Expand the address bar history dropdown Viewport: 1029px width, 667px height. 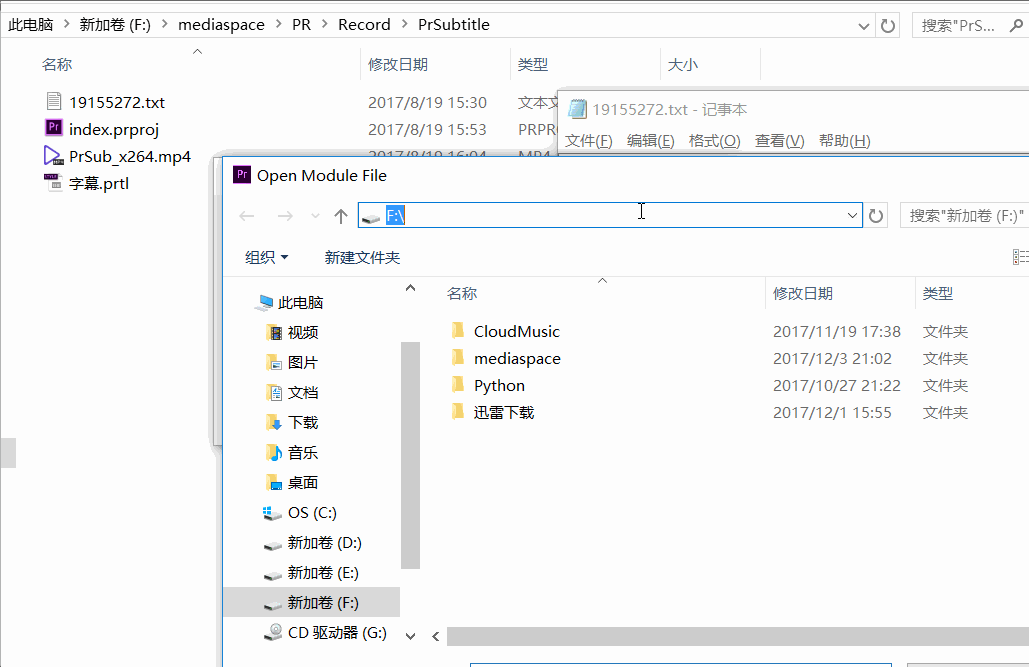tap(851, 215)
